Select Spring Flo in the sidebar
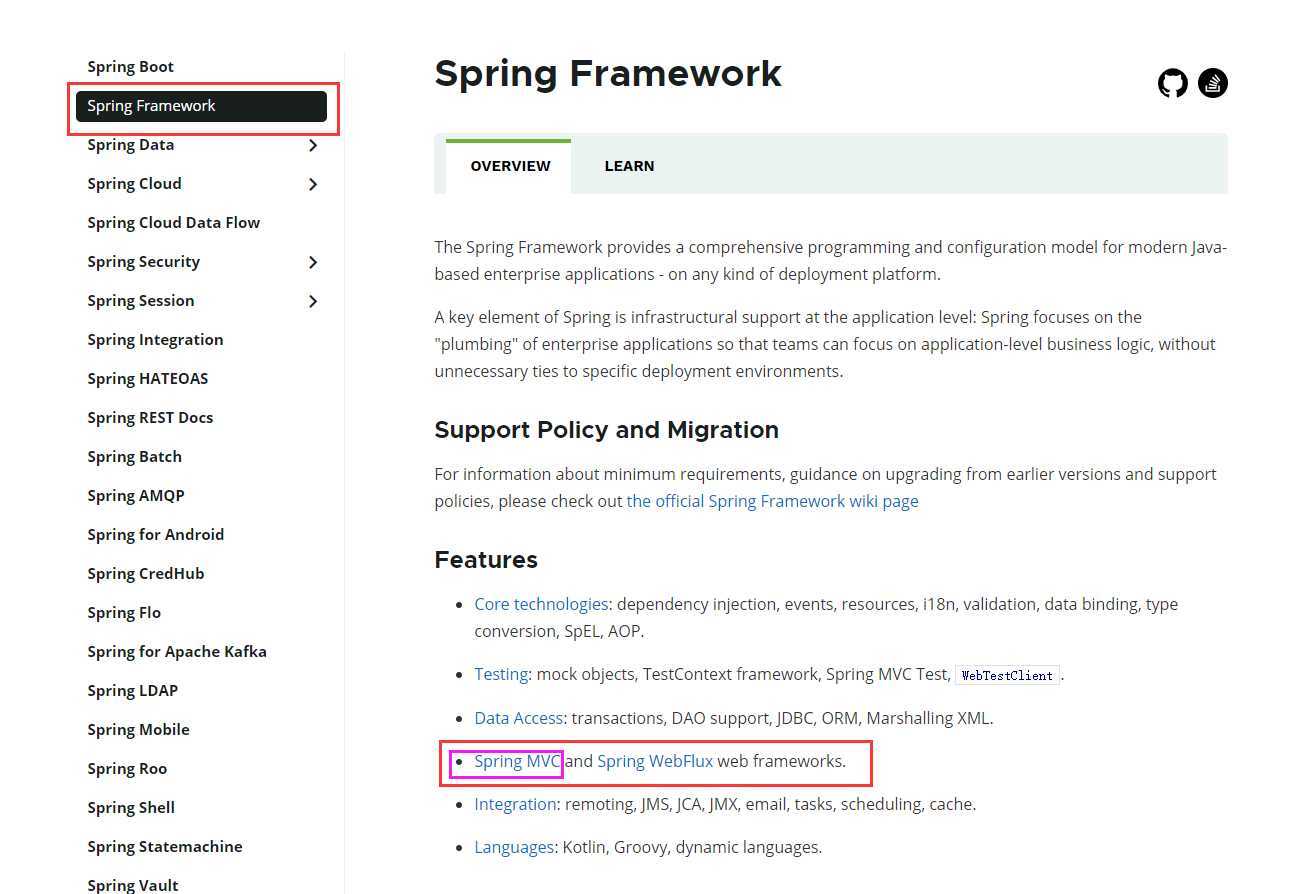Screen dimensions: 1293x894 (x=124, y=613)
